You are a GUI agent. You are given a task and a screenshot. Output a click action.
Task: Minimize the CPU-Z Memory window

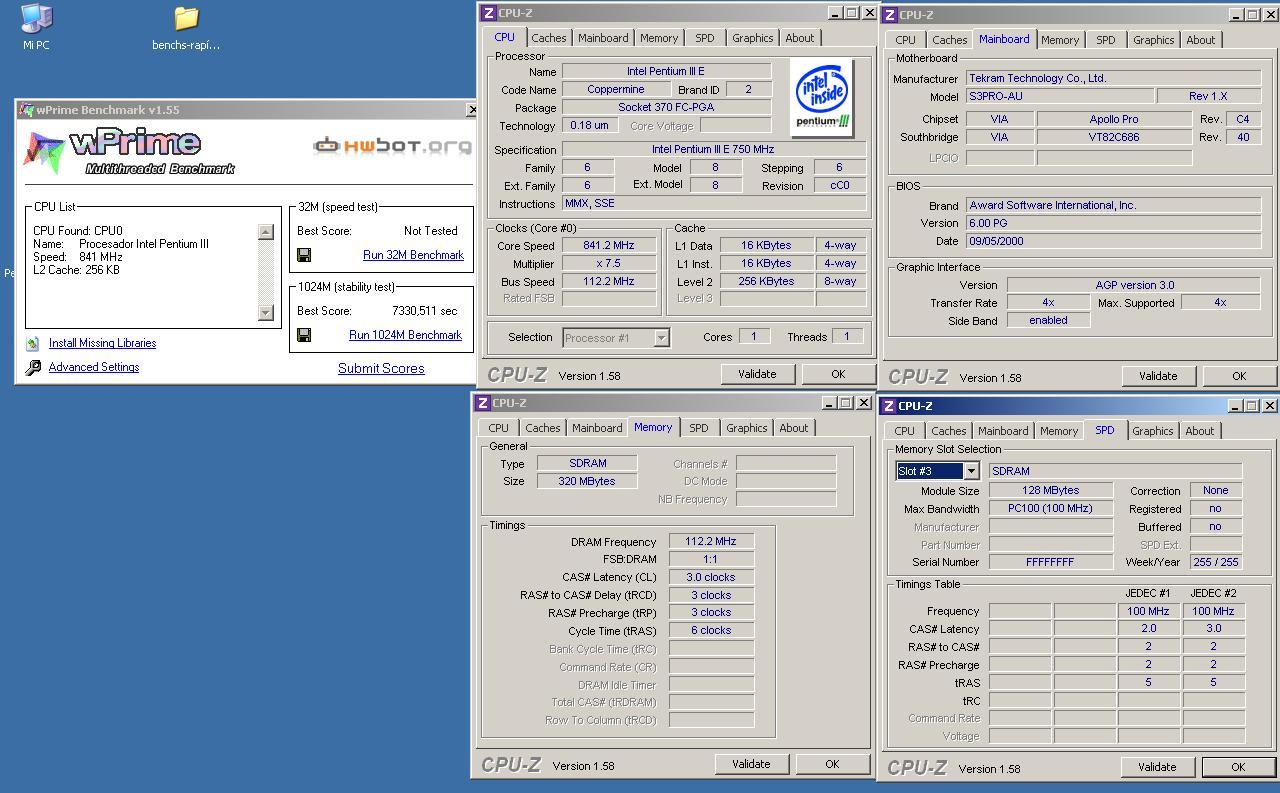(x=828, y=403)
